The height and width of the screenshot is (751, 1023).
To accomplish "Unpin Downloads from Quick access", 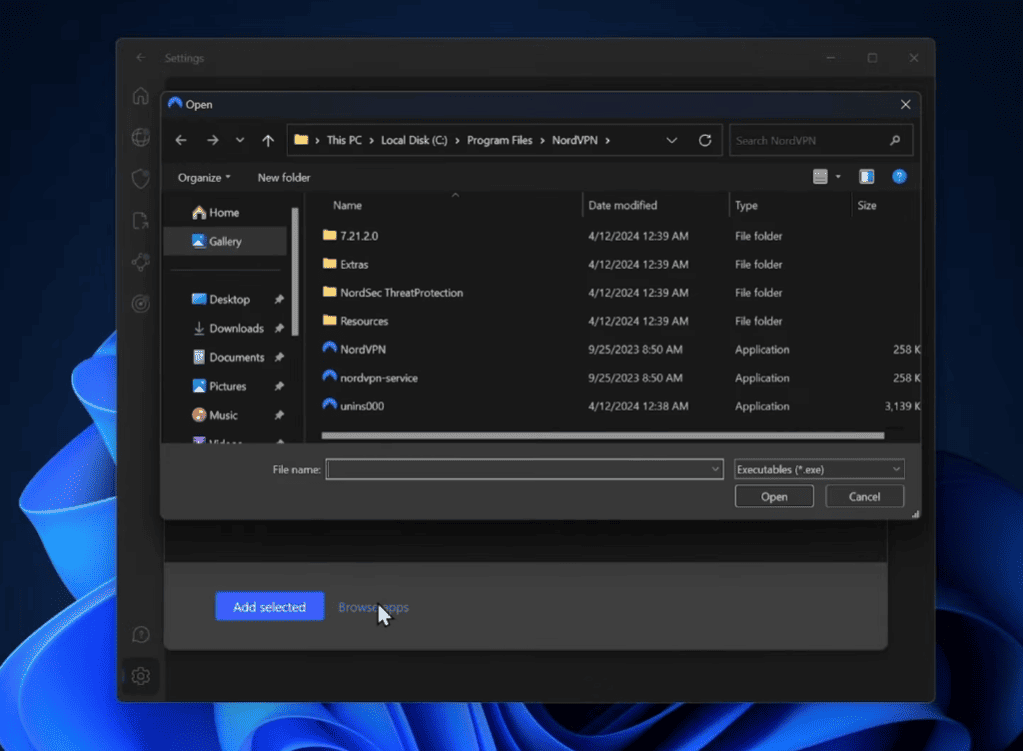I will click(x=280, y=327).
